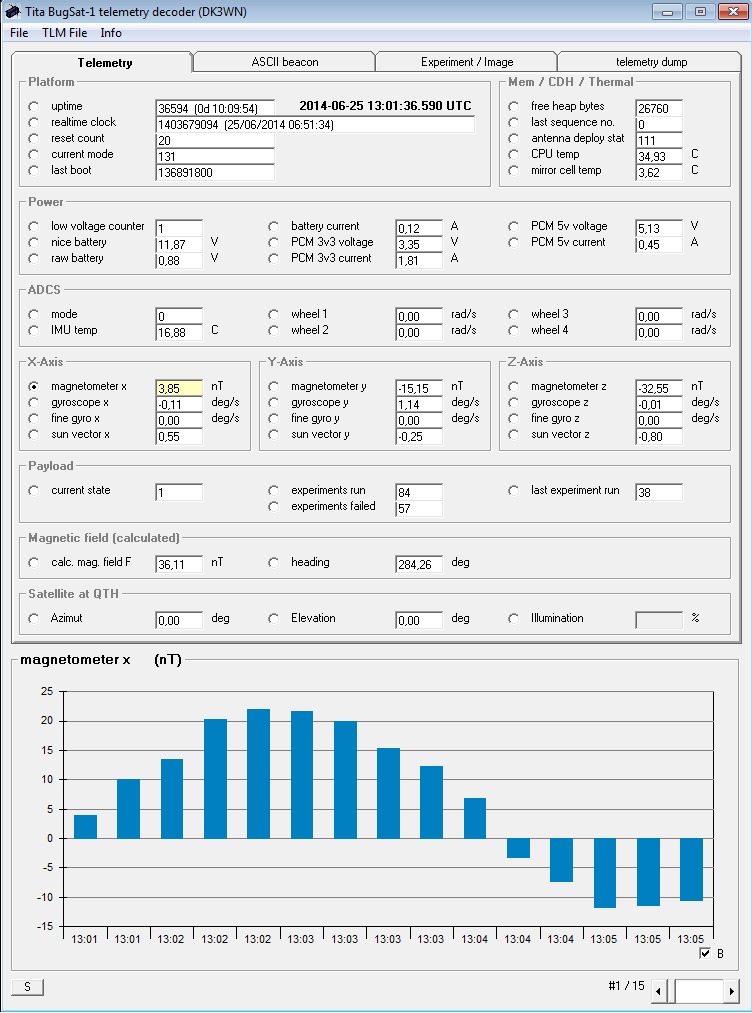Select the mirror cell temp radio button

click(x=514, y=171)
